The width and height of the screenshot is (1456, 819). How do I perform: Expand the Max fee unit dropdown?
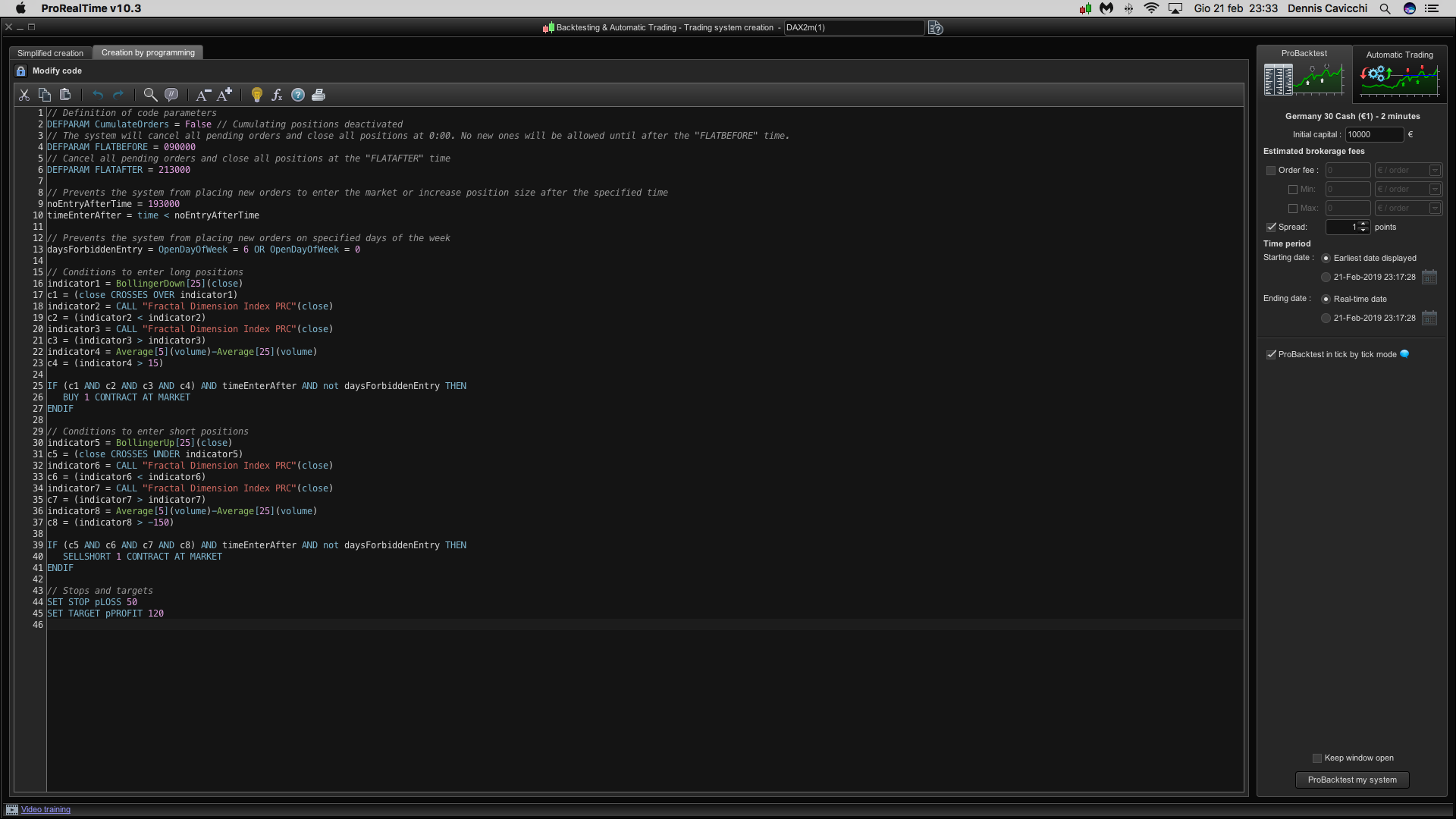coord(1435,209)
